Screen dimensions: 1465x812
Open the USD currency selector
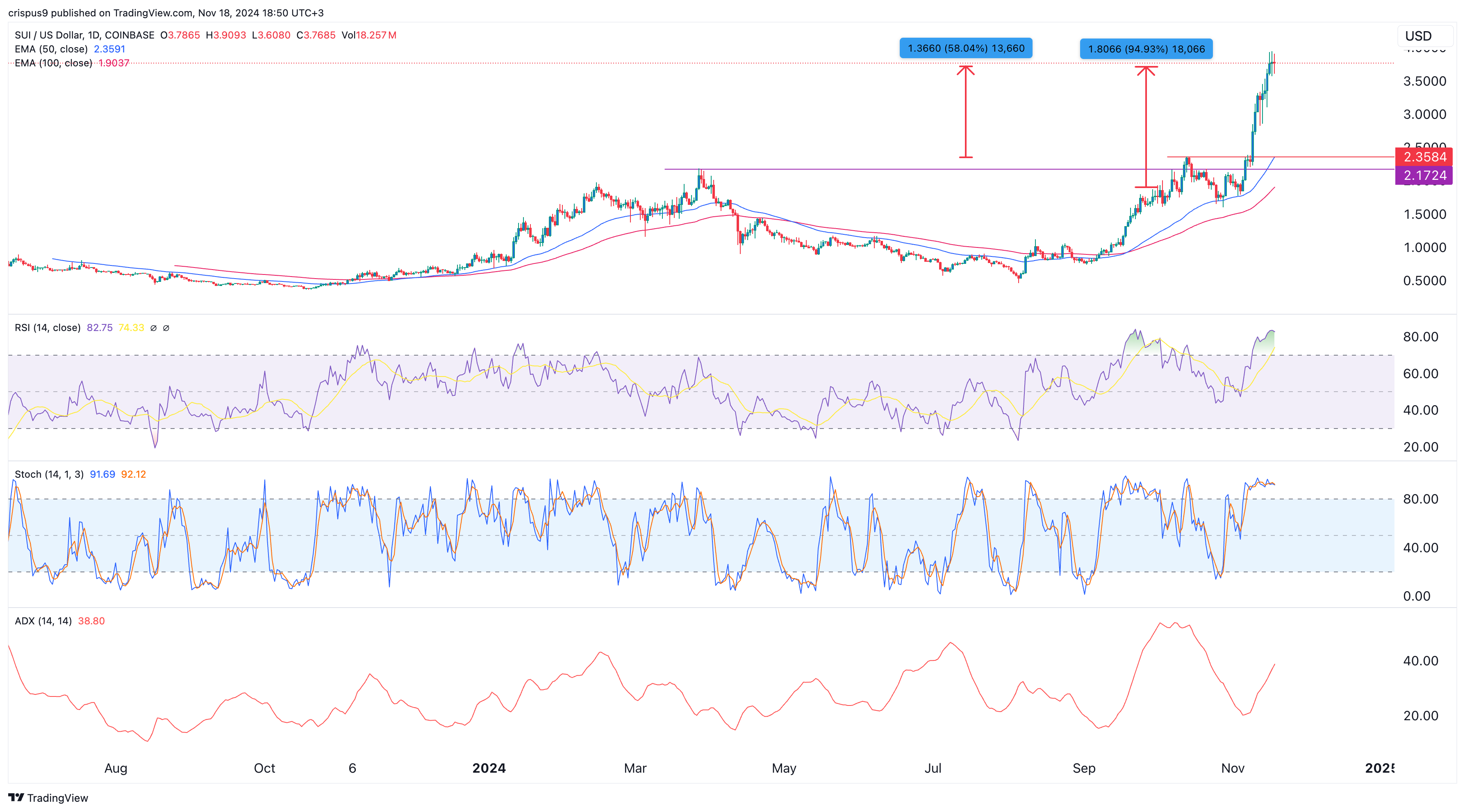tap(1425, 36)
